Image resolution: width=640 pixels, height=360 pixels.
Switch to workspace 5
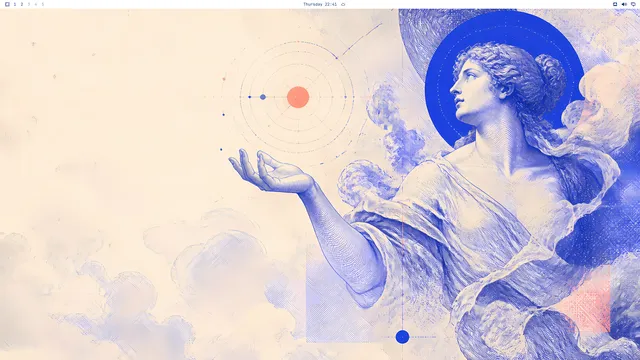click(42, 4)
